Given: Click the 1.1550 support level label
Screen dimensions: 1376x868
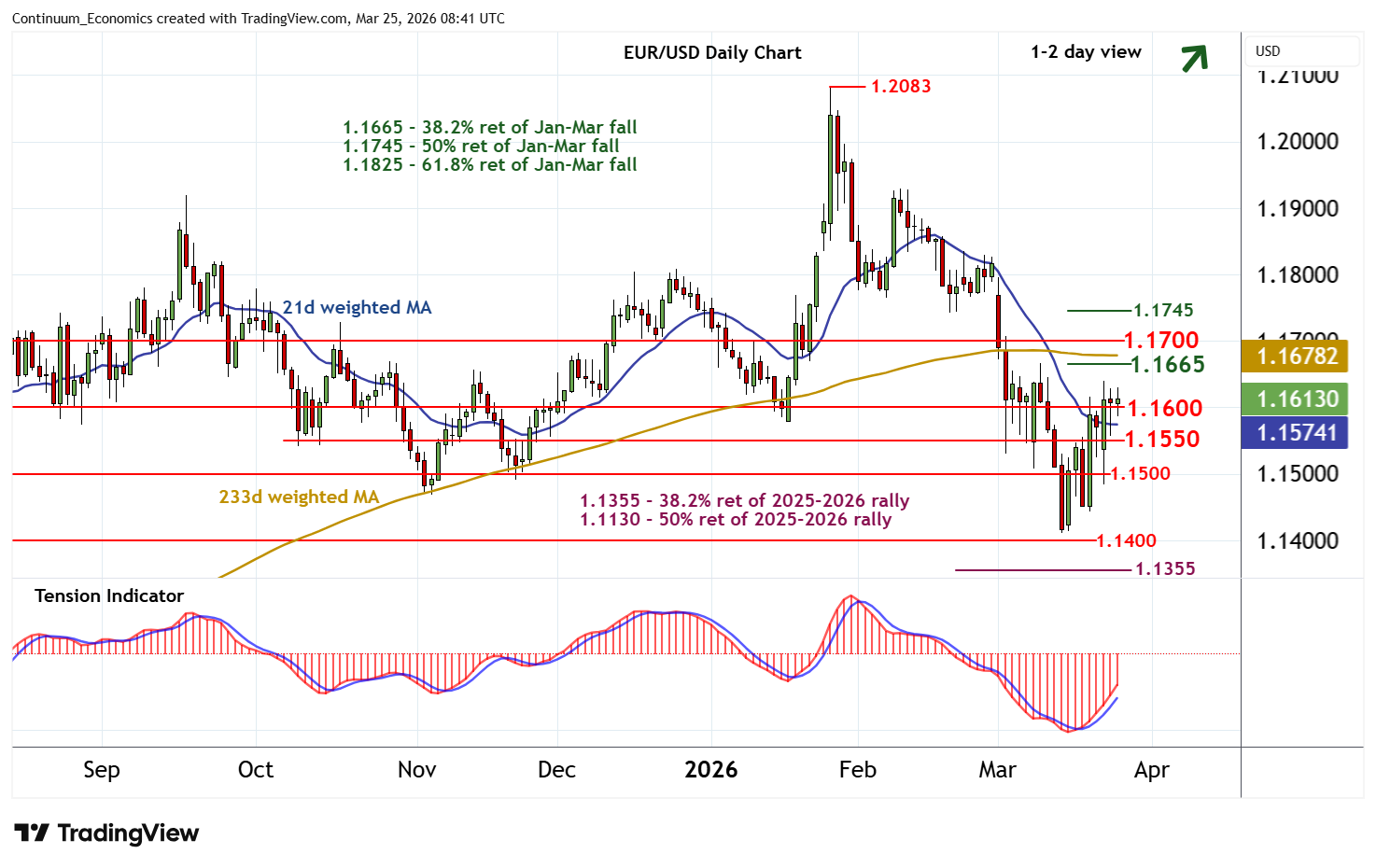Looking at the screenshot, I should pos(1162,439).
